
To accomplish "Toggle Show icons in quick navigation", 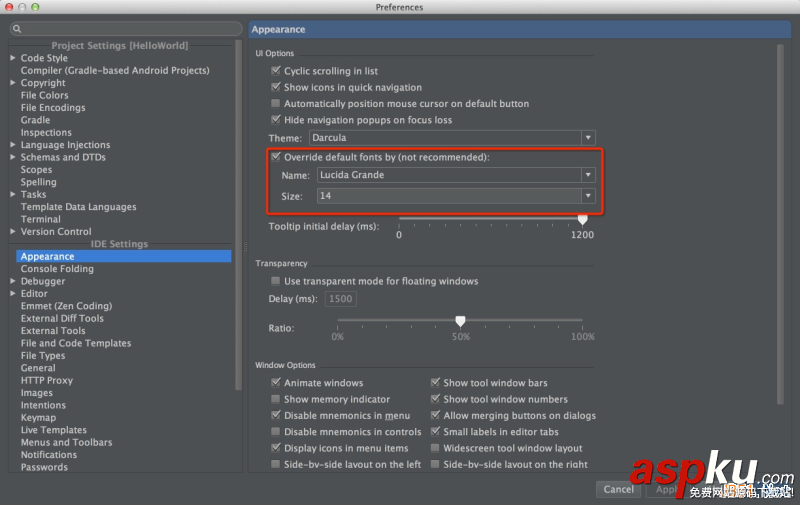I will pyautogui.click(x=276, y=87).
